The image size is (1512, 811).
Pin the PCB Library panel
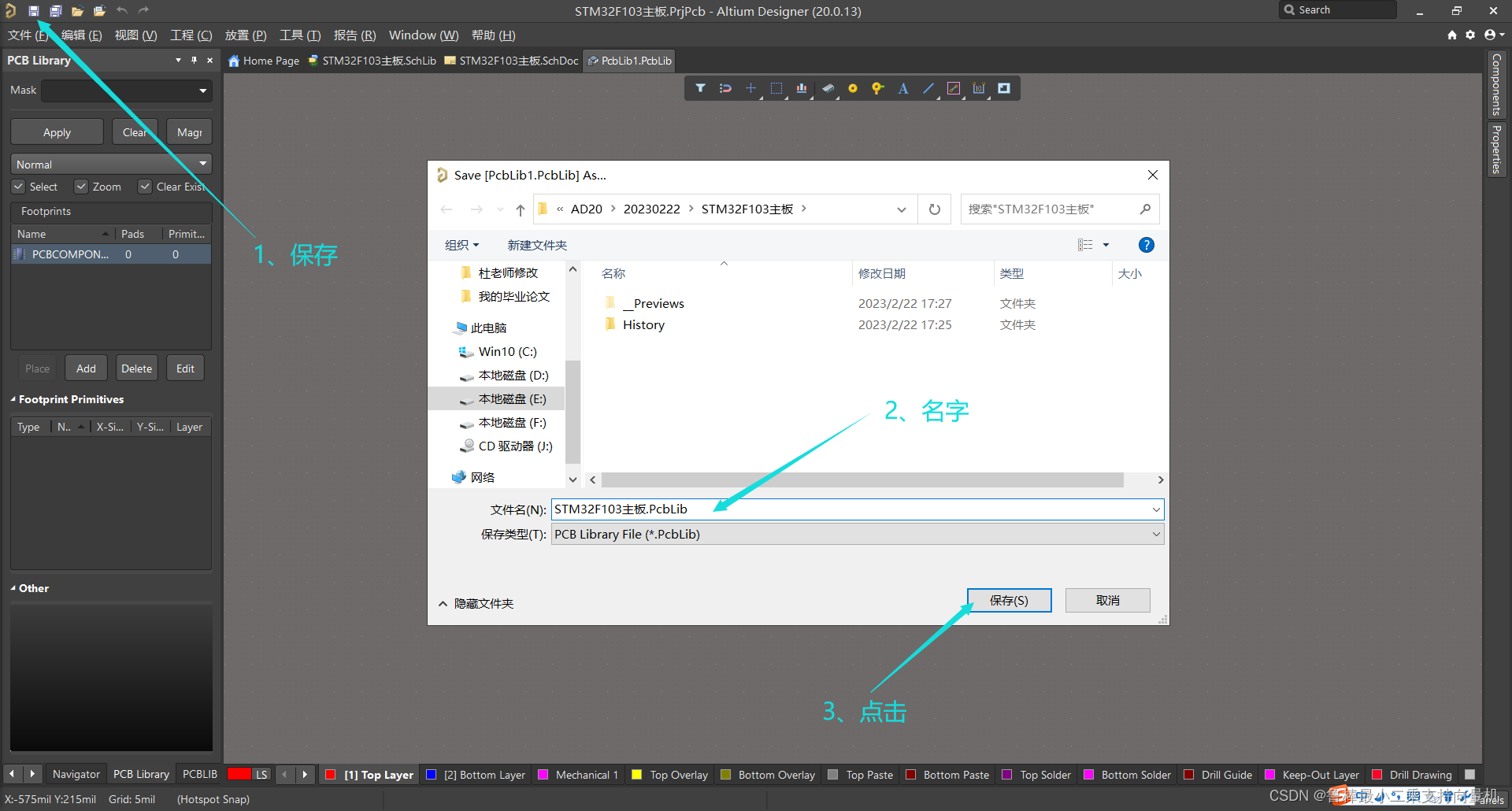194,60
